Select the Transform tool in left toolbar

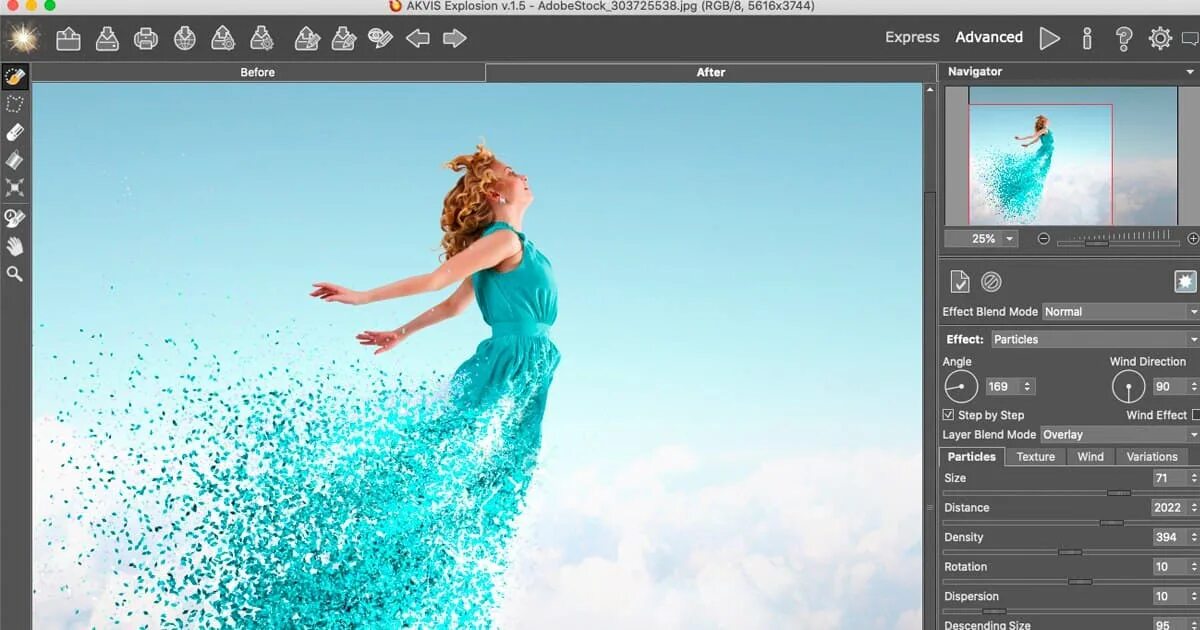point(15,187)
